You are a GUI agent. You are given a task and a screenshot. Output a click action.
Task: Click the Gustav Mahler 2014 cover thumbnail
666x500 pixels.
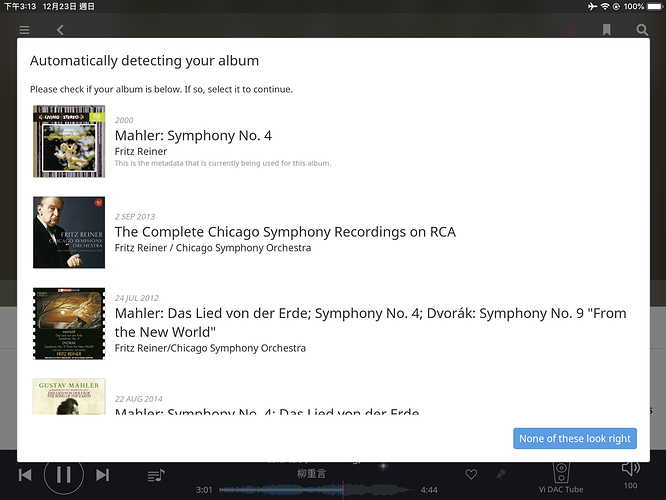coord(69,397)
